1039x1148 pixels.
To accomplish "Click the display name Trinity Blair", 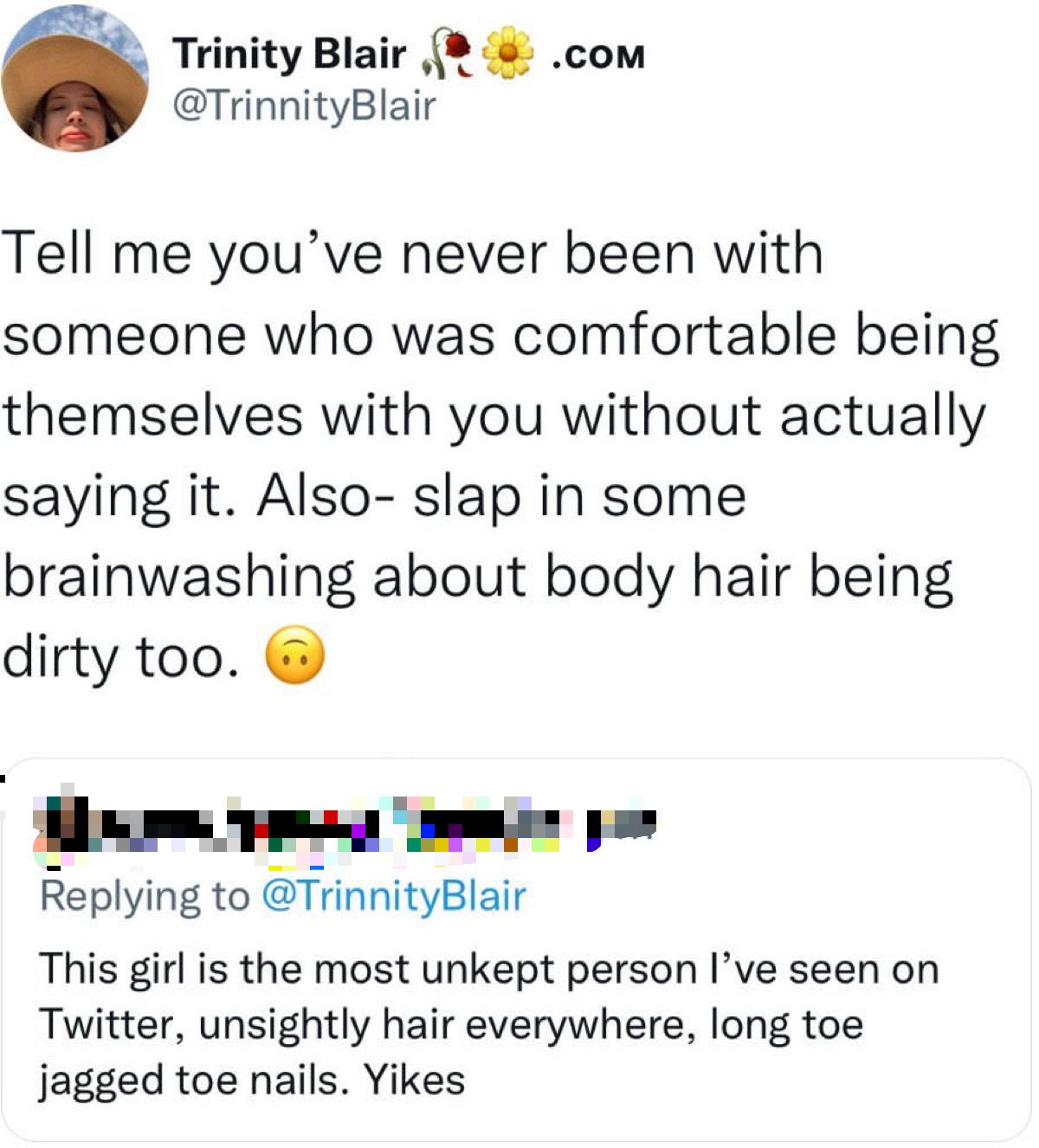I will [288, 54].
